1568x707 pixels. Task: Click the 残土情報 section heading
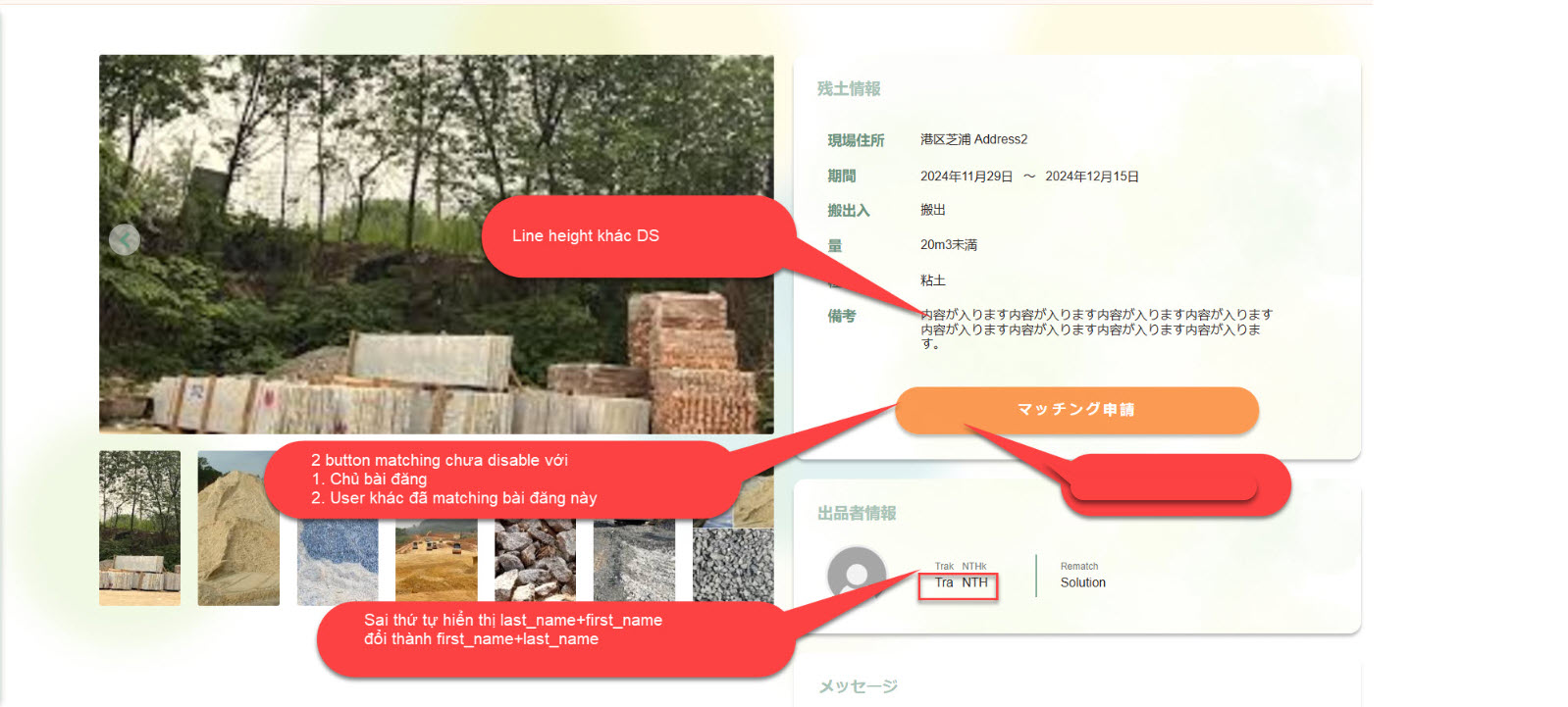pyautogui.click(x=849, y=89)
